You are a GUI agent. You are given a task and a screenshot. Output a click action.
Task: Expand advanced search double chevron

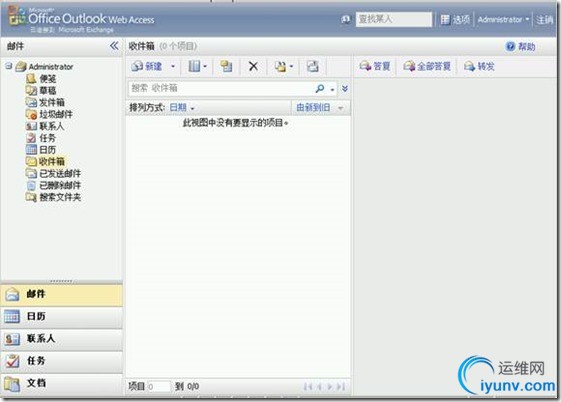[x=345, y=88]
